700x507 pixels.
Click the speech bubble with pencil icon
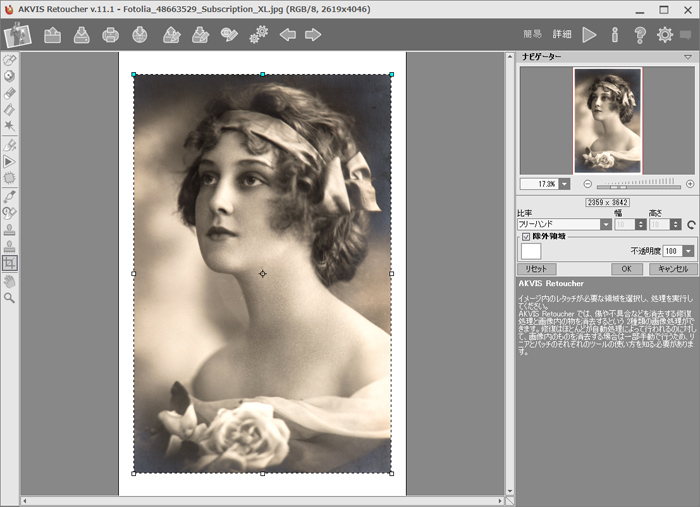(229, 35)
